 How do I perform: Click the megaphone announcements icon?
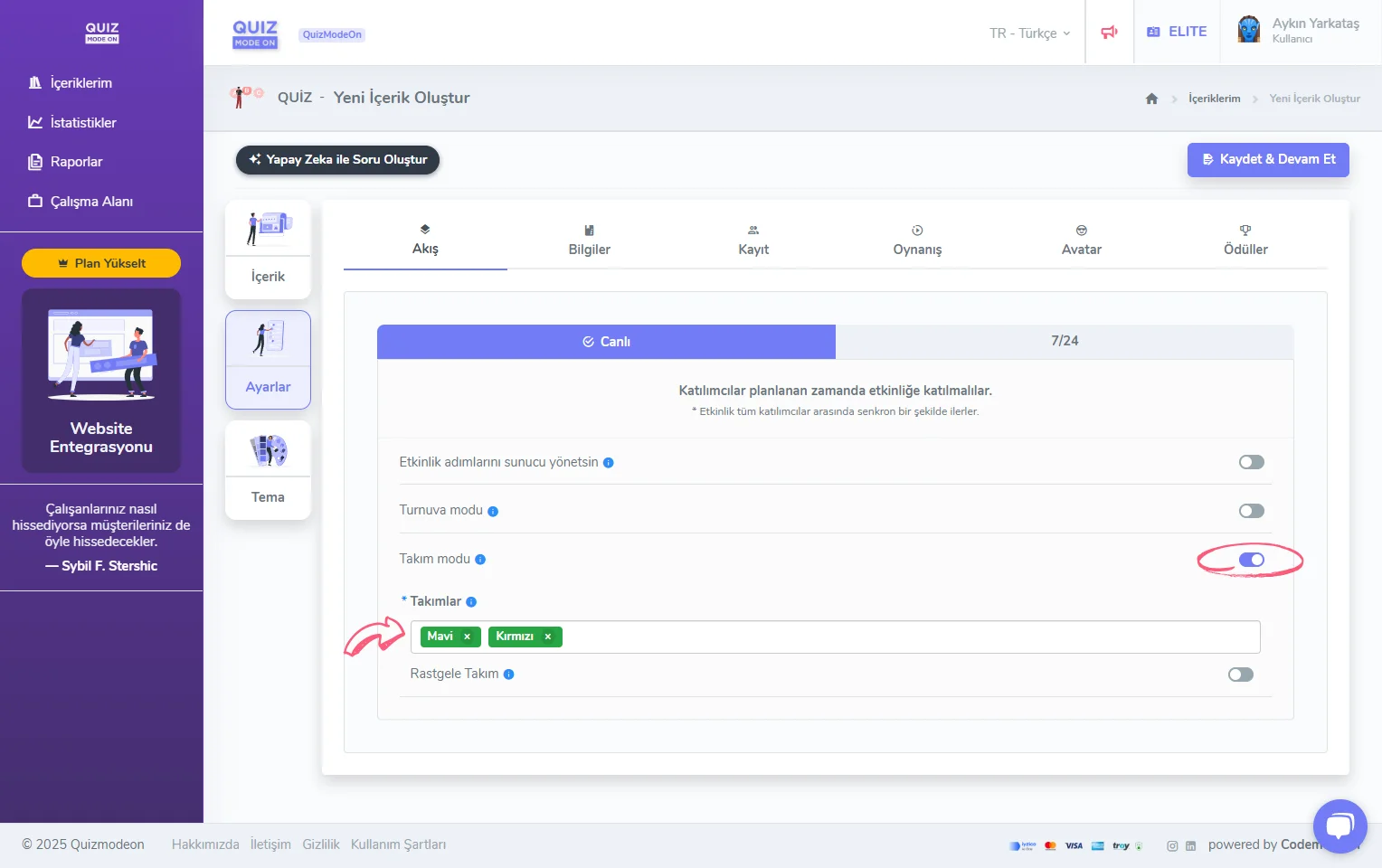pos(1109,33)
